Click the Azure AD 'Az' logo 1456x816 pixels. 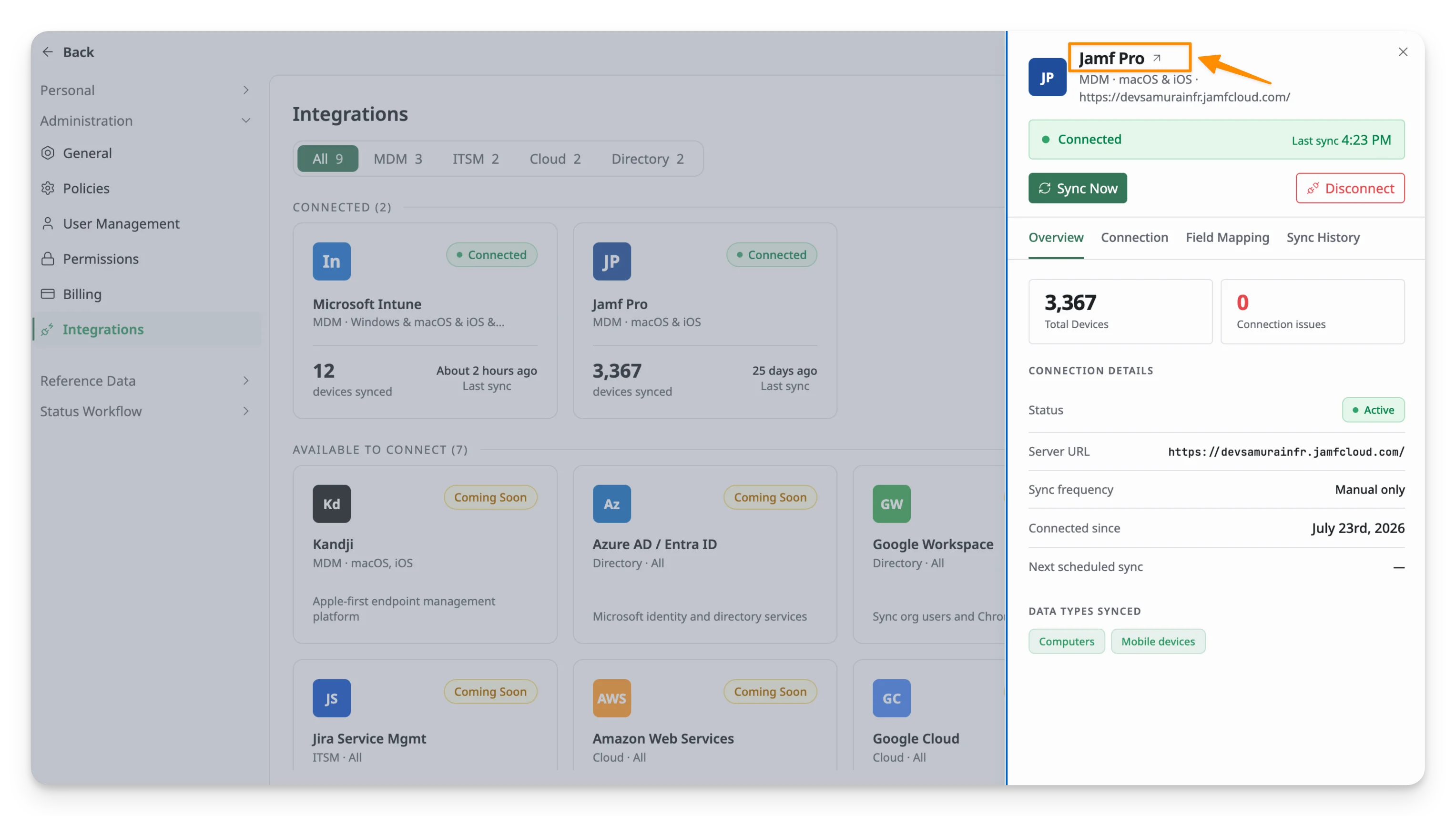click(x=611, y=504)
